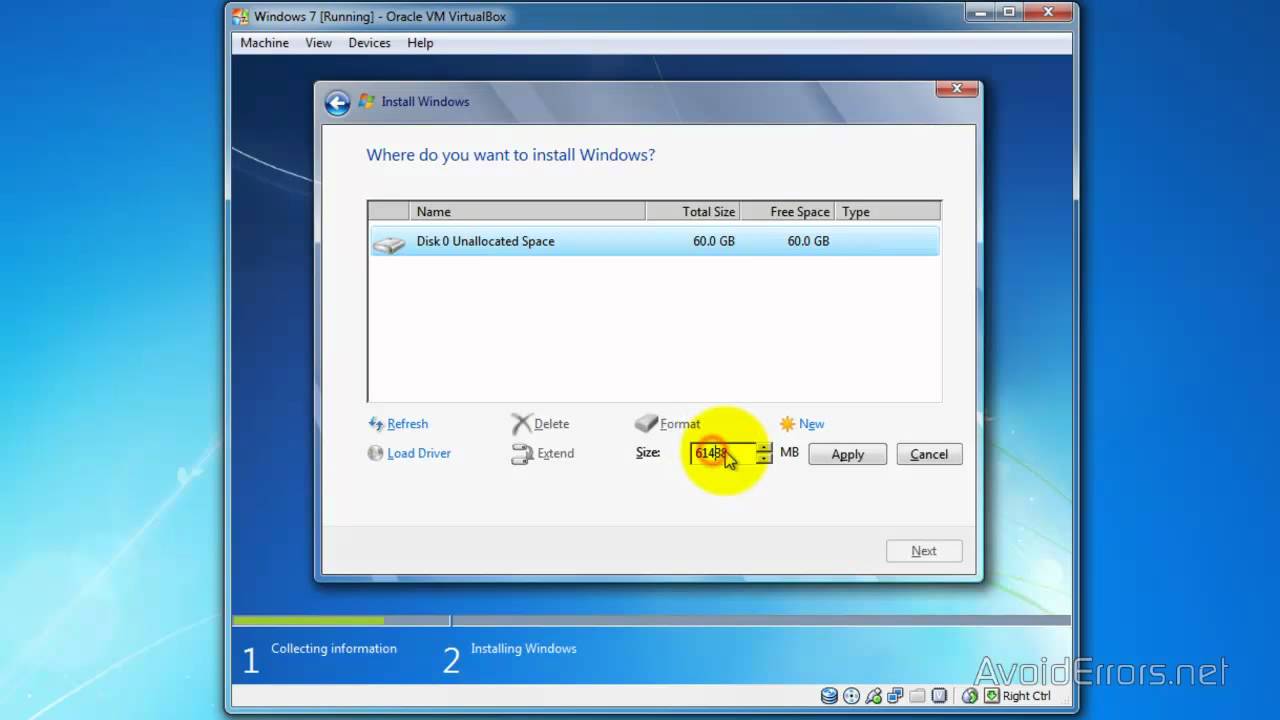The image size is (1280, 720).
Task: Open the View menu
Action: coord(318,43)
